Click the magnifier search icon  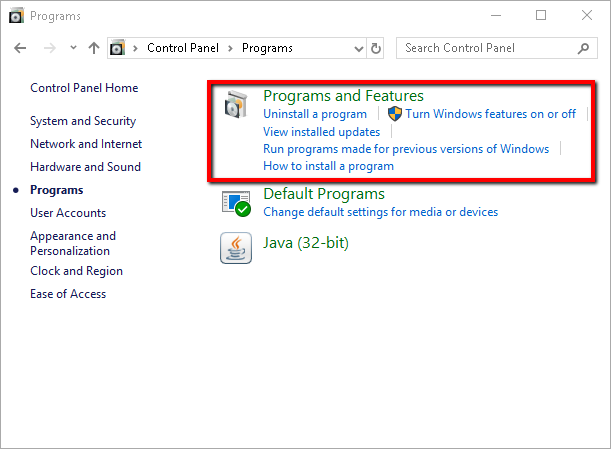pyautogui.click(x=584, y=48)
